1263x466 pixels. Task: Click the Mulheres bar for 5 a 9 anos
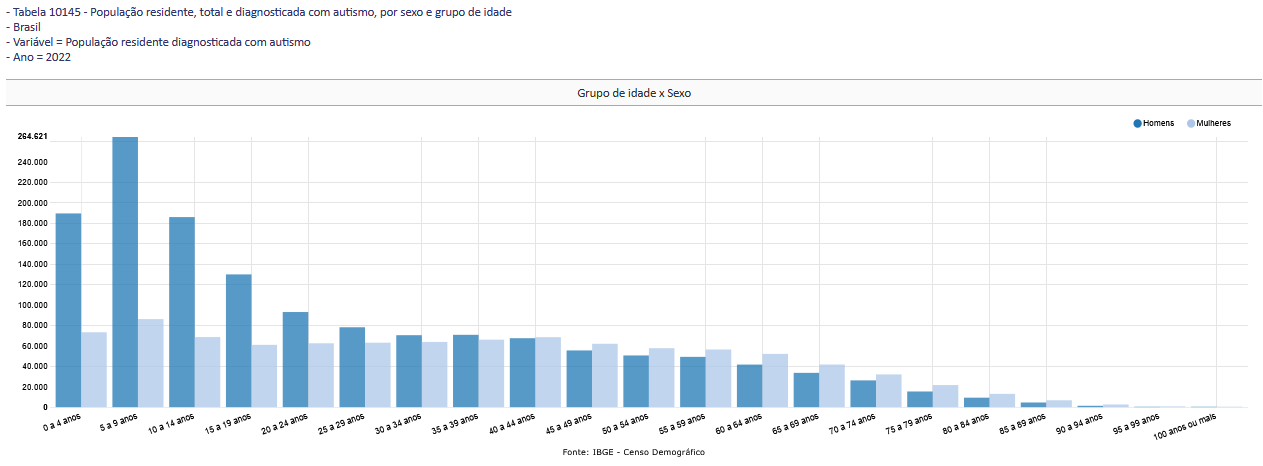pyautogui.click(x=151, y=363)
